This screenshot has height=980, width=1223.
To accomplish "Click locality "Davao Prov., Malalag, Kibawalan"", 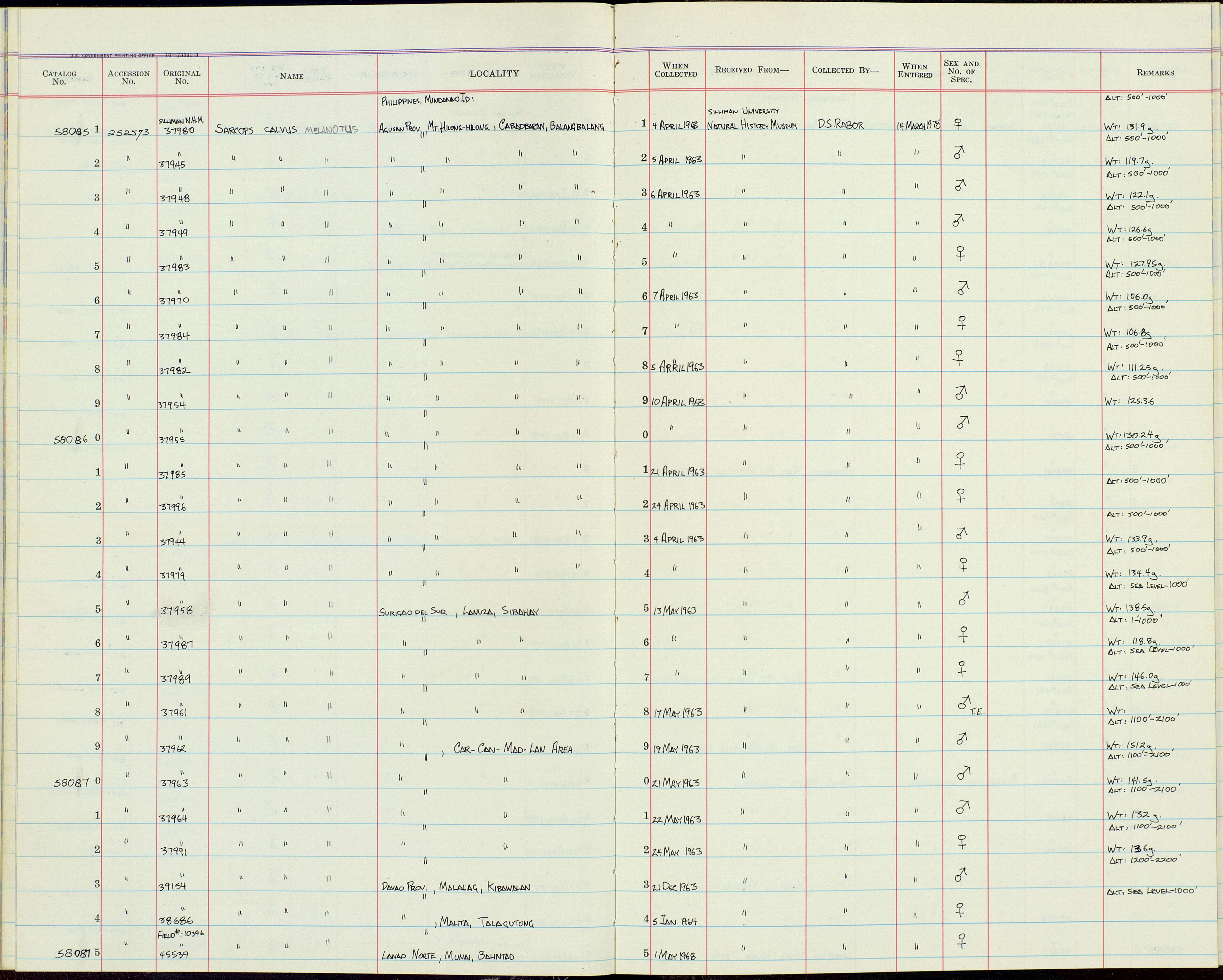I will click(x=457, y=887).
